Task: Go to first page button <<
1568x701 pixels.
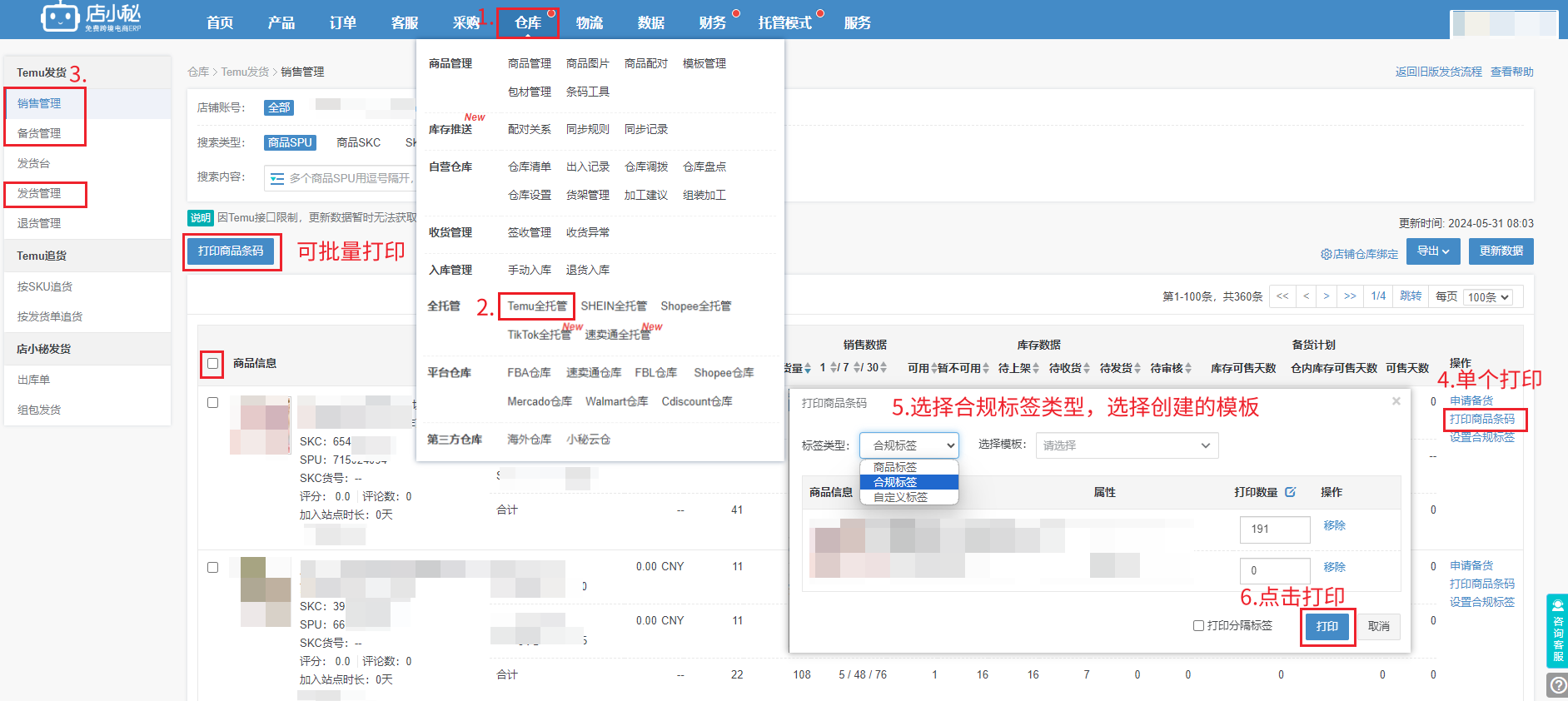Action: (x=1282, y=296)
